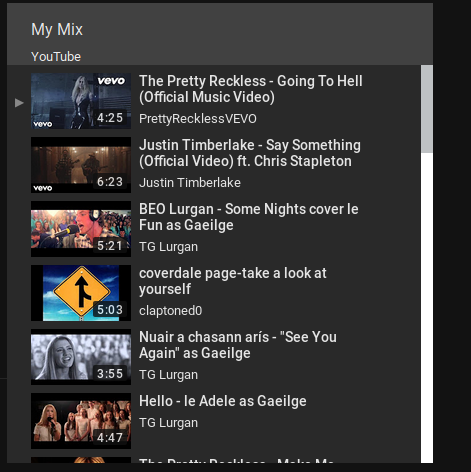Click the 5:03 duration badge

110,310
